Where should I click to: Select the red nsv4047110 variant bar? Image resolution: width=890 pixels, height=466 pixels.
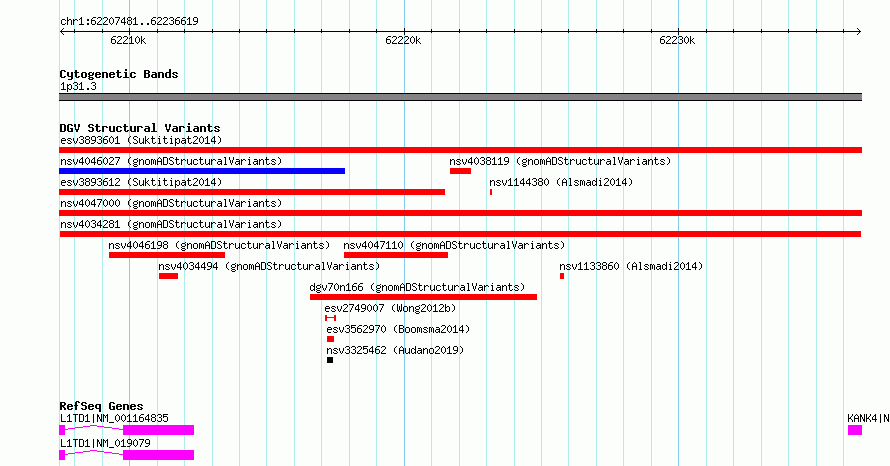396,255
